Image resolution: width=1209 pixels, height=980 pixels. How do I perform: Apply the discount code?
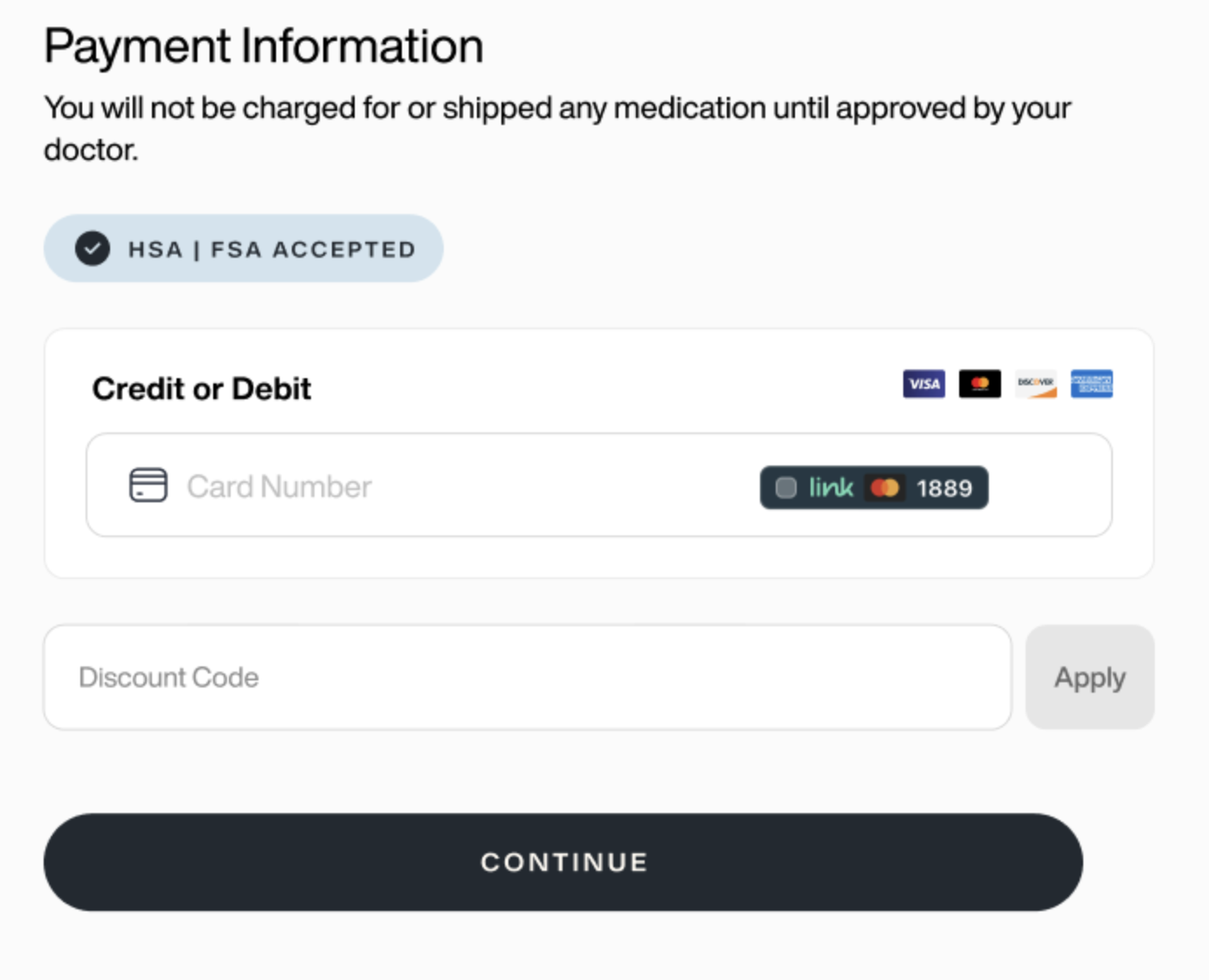coord(1089,677)
